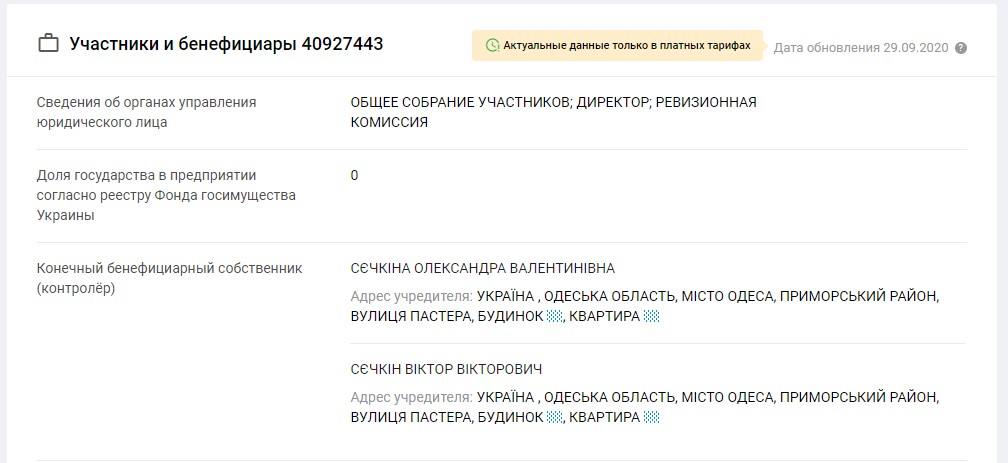Reveal hidden БУДИНОК number for Сєчкіна Олександра
1008x463 pixels.
[x=554, y=316]
